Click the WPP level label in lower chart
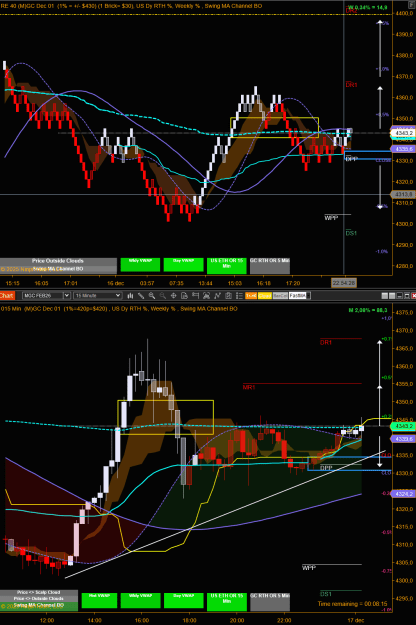The width and height of the screenshot is (416, 625). pyautogui.click(x=308, y=568)
